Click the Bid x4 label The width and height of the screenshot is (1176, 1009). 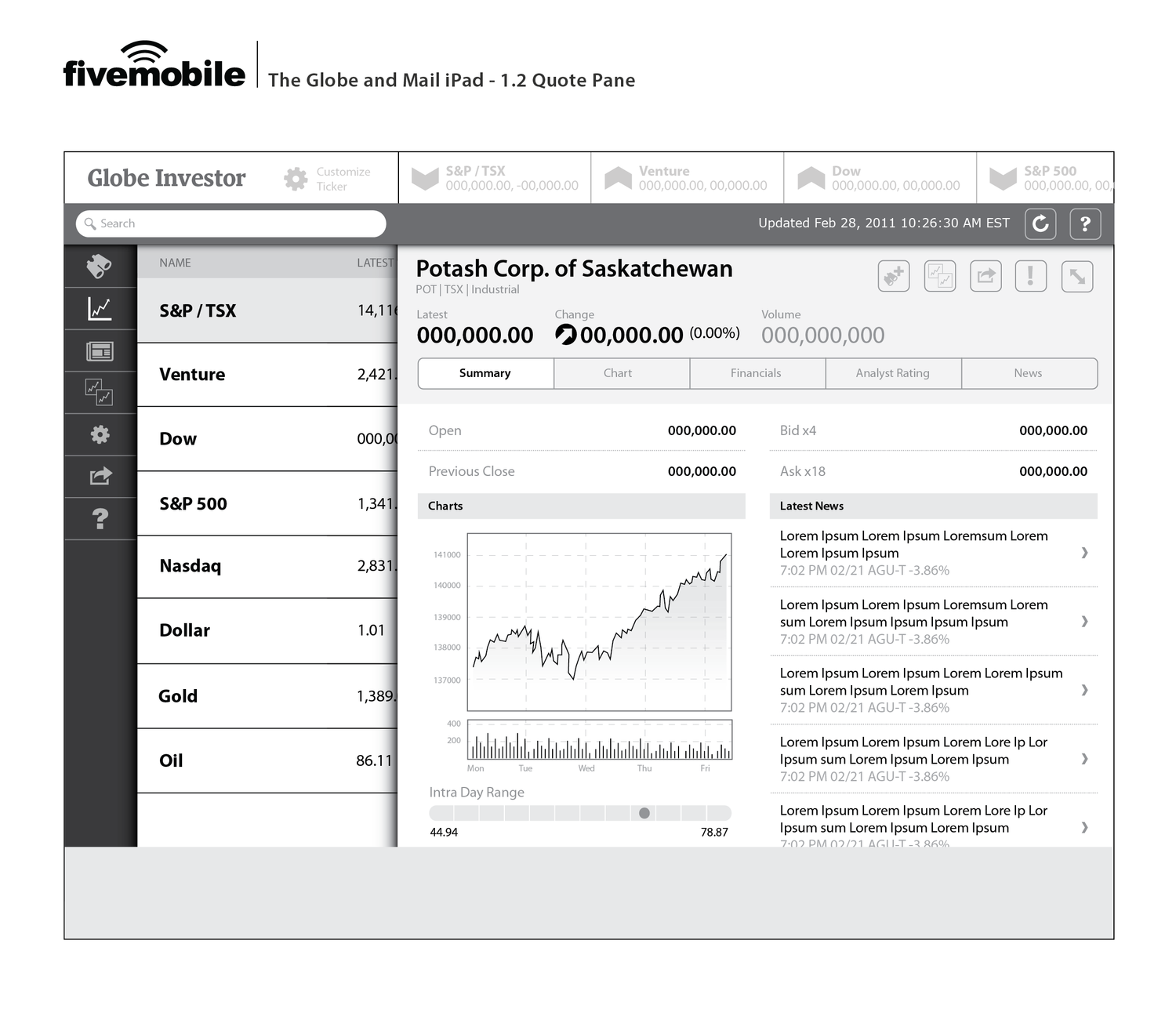click(x=797, y=430)
